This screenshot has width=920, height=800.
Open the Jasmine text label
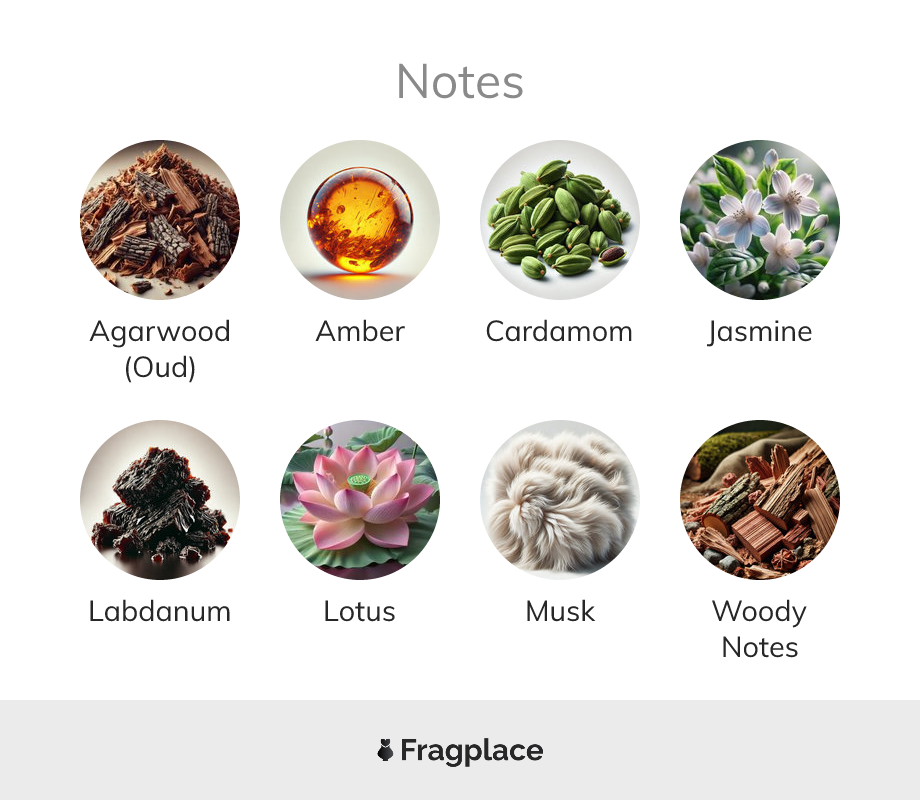[x=760, y=332]
